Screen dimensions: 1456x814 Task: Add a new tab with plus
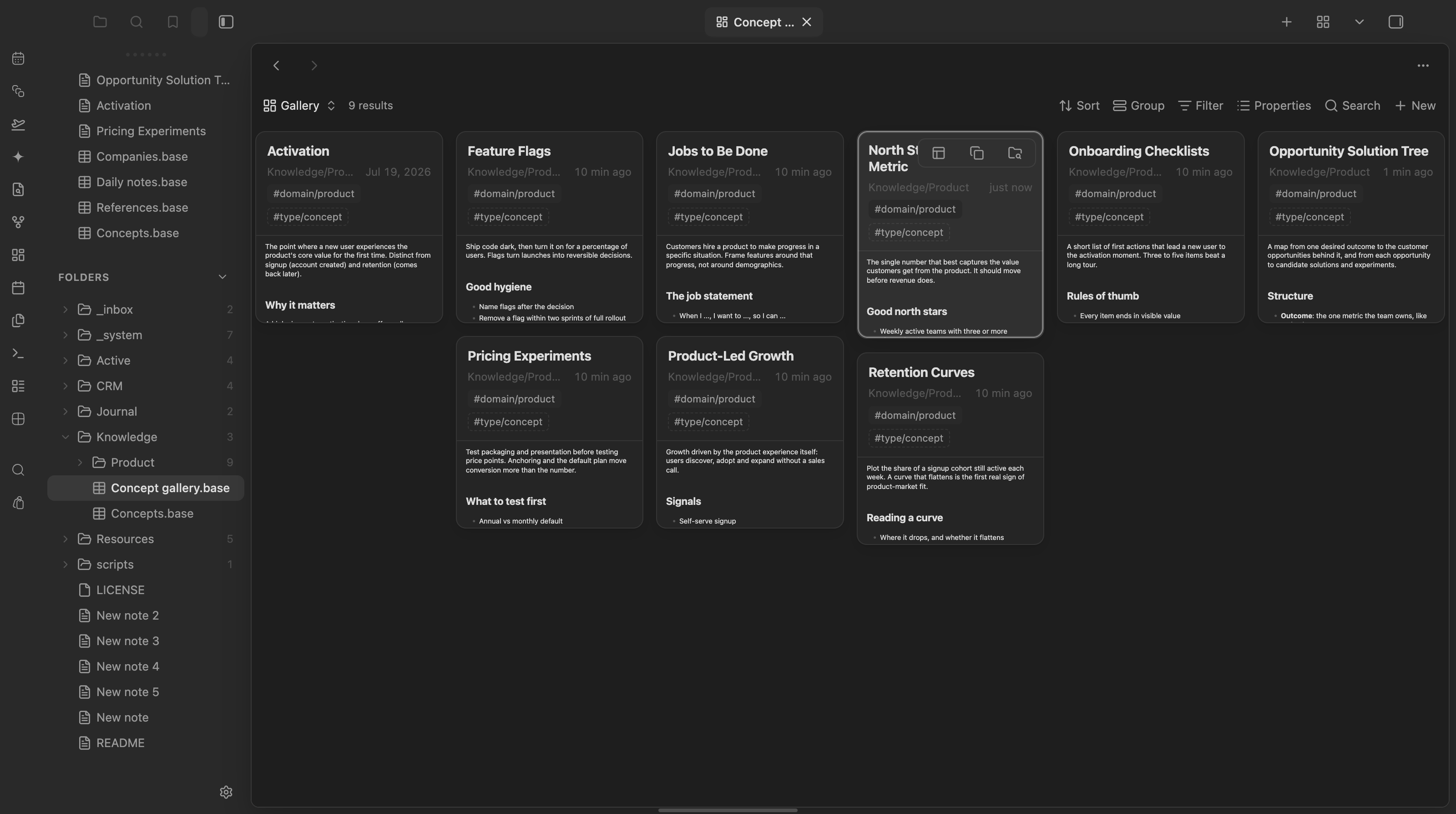(x=1286, y=22)
